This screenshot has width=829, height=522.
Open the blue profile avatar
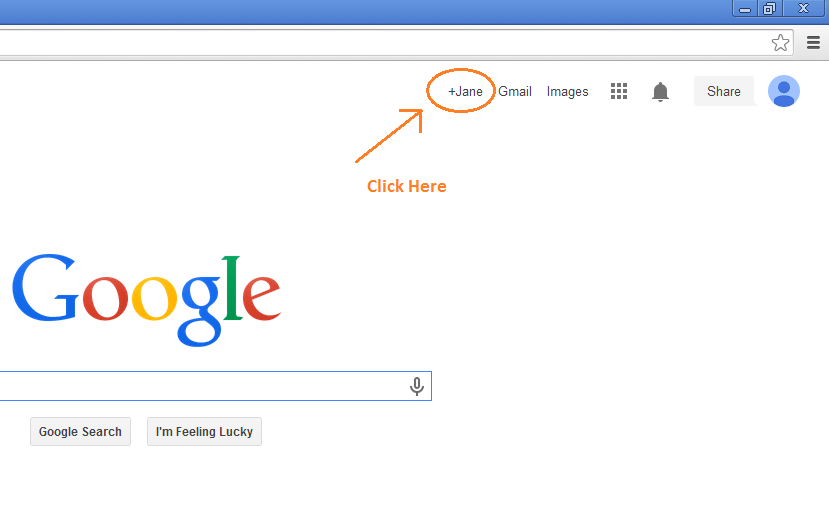click(784, 91)
